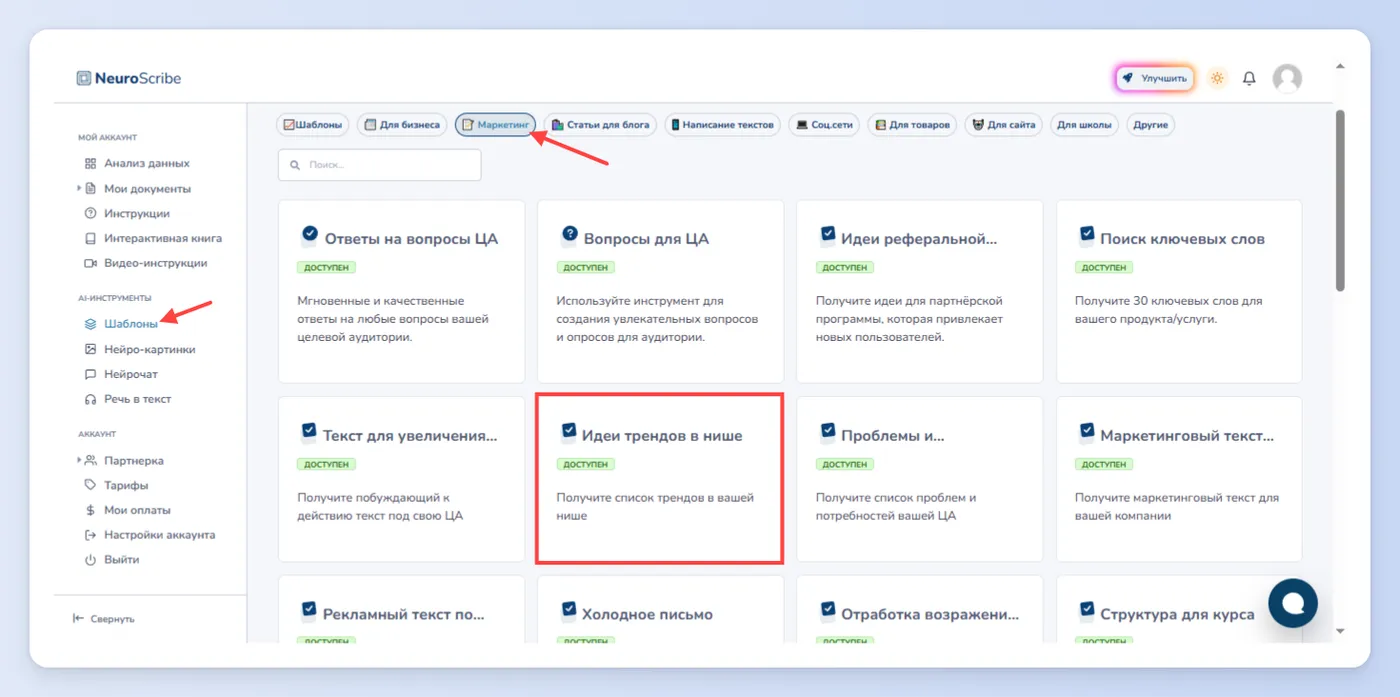
Task: Open Видео-инструкции in the sidebar
Action: (x=145, y=263)
